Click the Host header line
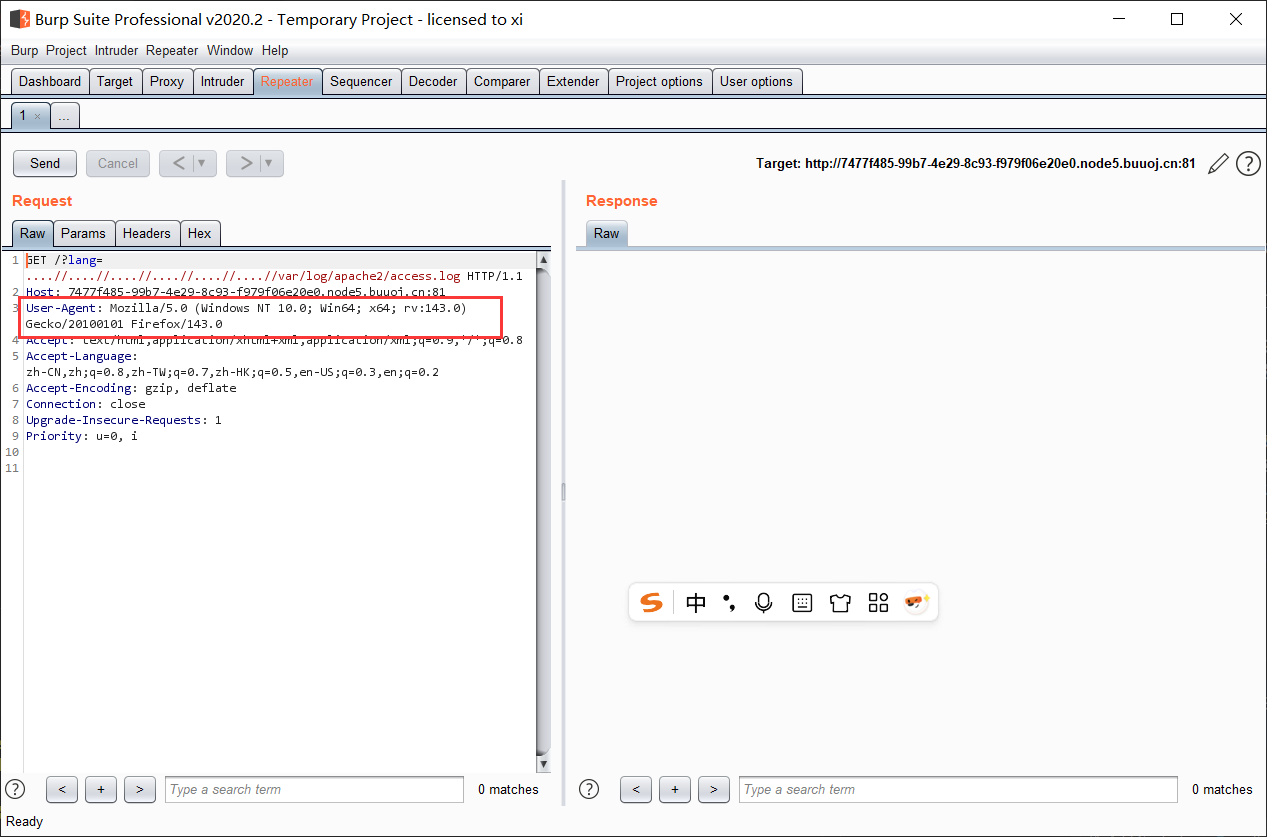The width and height of the screenshot is (1267, 837). (236, 292)
